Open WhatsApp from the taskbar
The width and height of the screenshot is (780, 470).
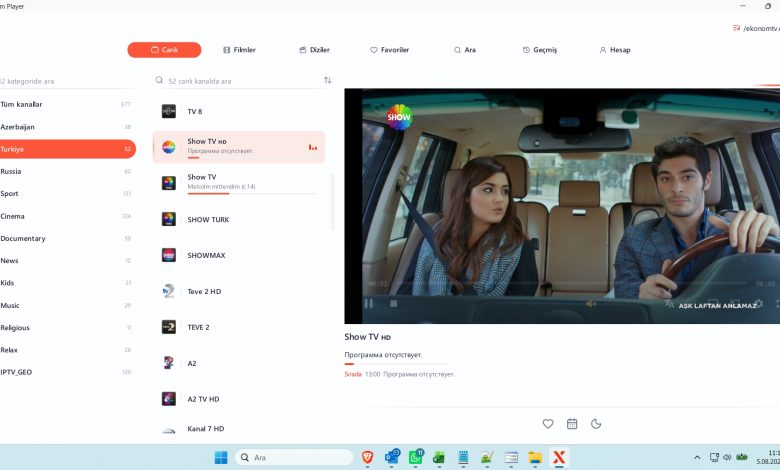click(415, 457)
